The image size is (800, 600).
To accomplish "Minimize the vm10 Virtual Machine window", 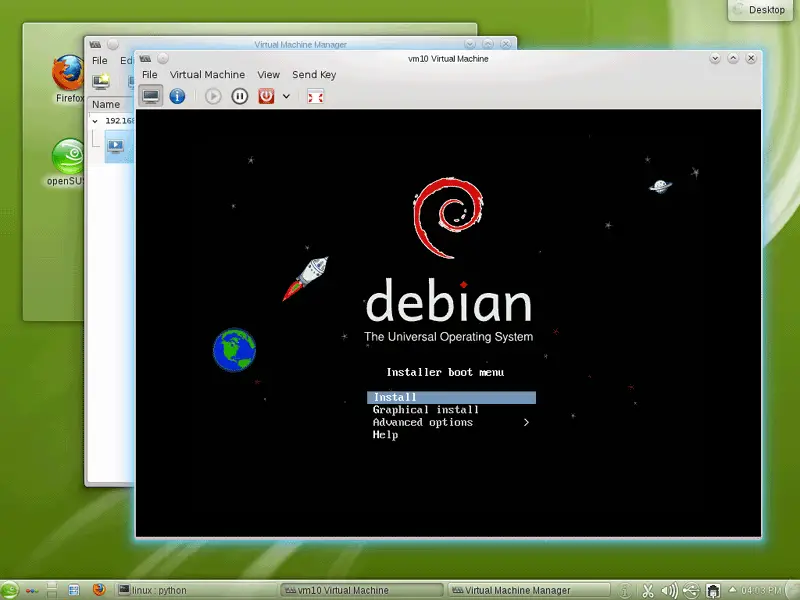I will coord(715,59).
